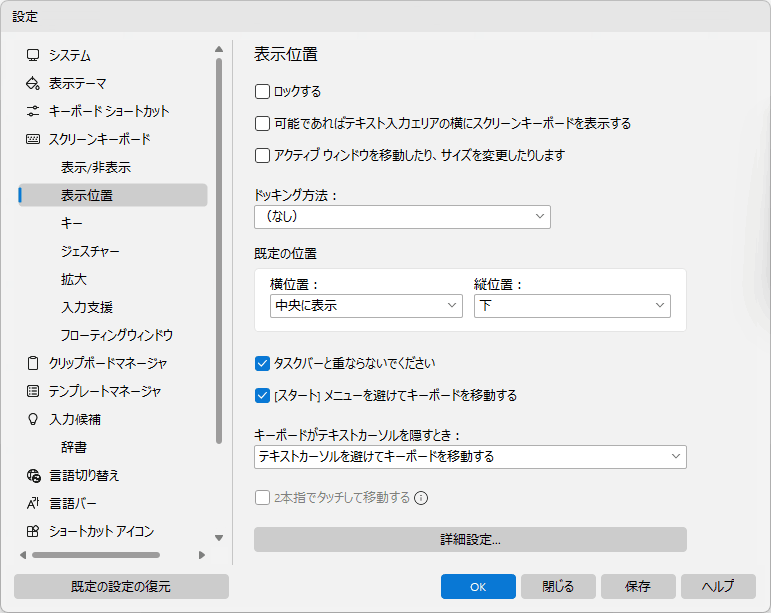Image resolution: width=771 pixels, height=613 pixels.
Task: Uncheck タスクバーと重ならないでください
Action: [x=263, y=364]
